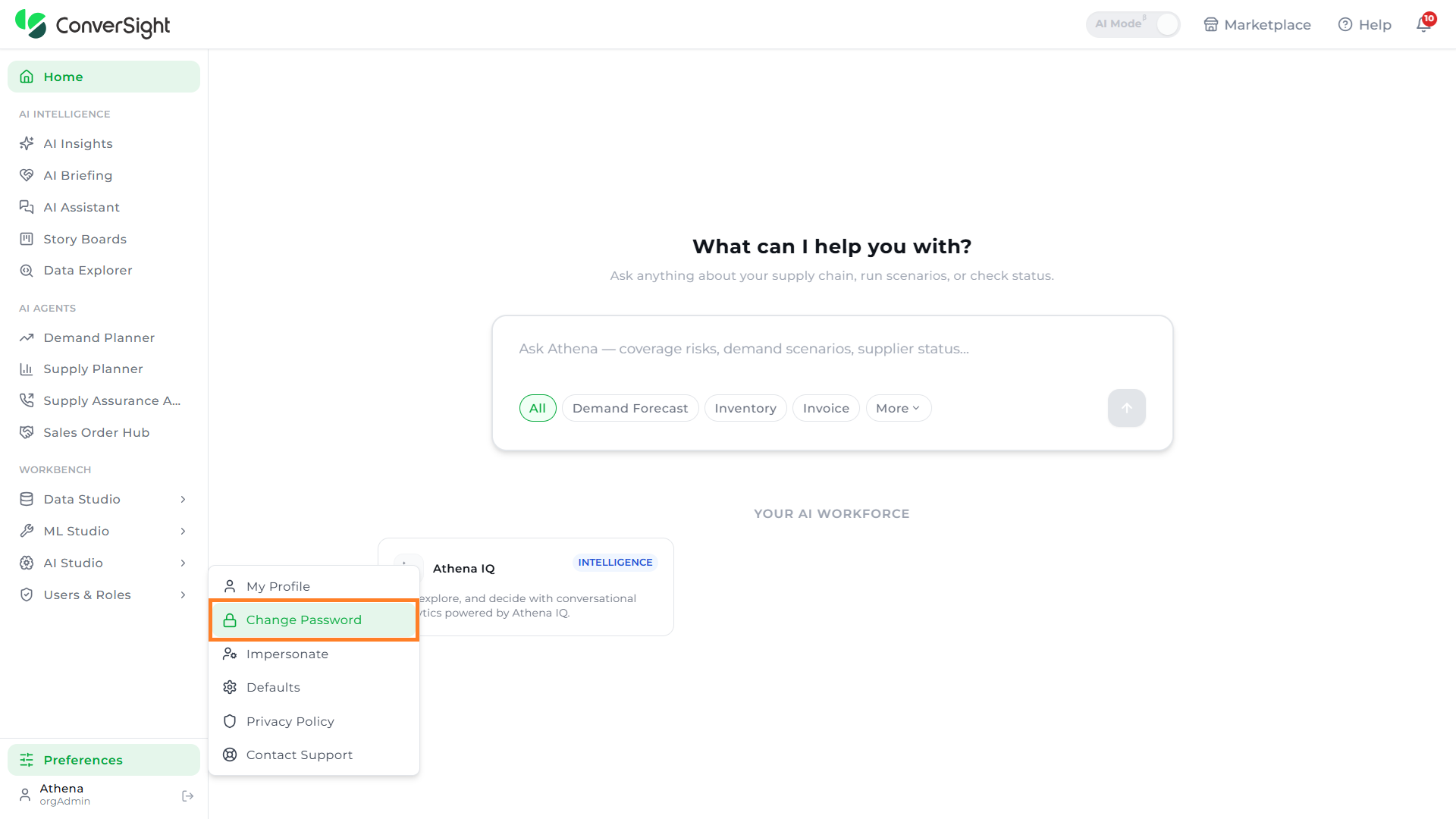Click the AI Briefing icon
The height and width of the screenshot is (819, 1456).
[27, 175]
